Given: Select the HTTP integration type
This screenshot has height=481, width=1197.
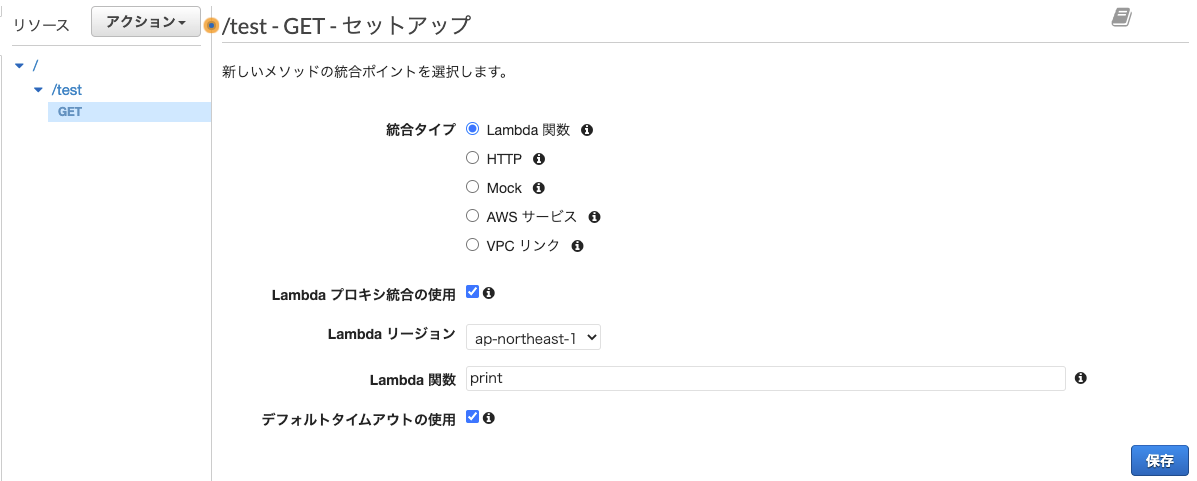Looking at the screenshot, I should 473,158.
